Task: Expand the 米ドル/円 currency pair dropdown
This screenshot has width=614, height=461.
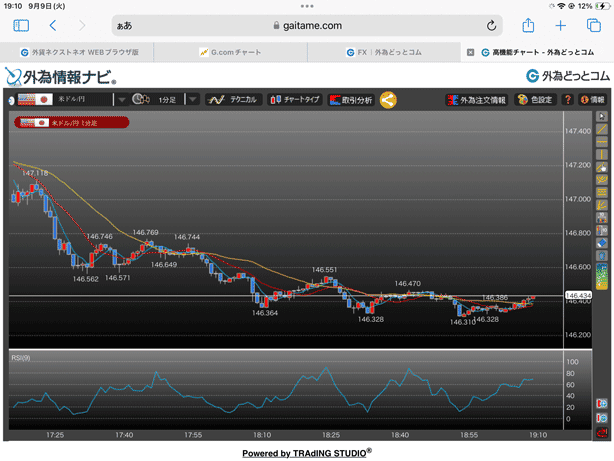Action: pyautogui.click(x=120, y=100)
